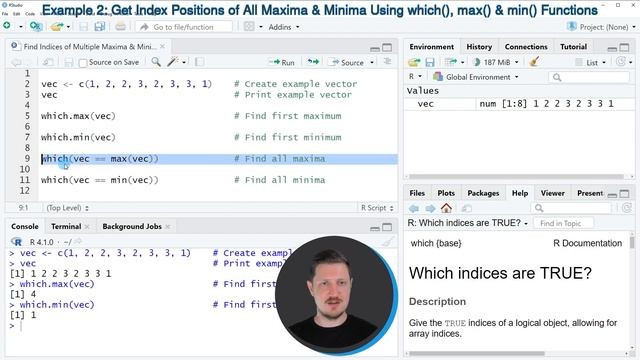The height and width of the screenshot is (360, 640).
Task: Switch to the History tab
Action: pos(479,47)
